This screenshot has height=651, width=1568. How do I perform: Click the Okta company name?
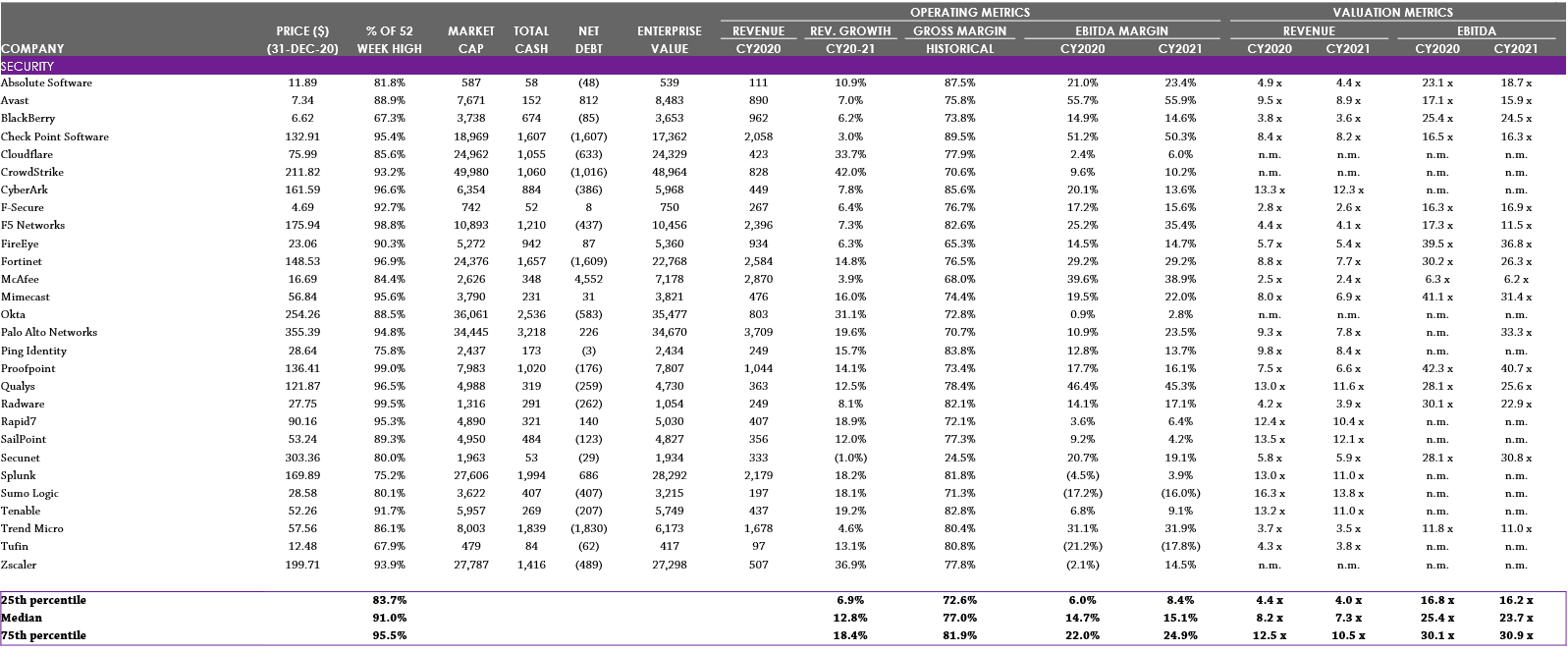(13, 314)
